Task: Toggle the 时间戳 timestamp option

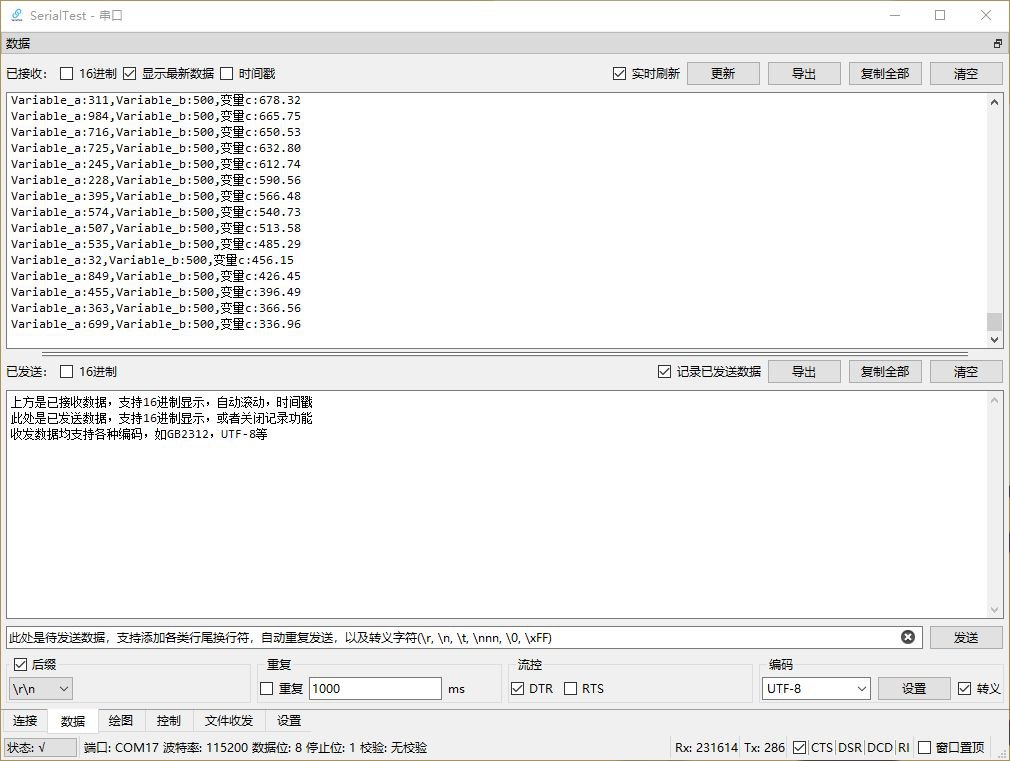Action: pos(229,73)
